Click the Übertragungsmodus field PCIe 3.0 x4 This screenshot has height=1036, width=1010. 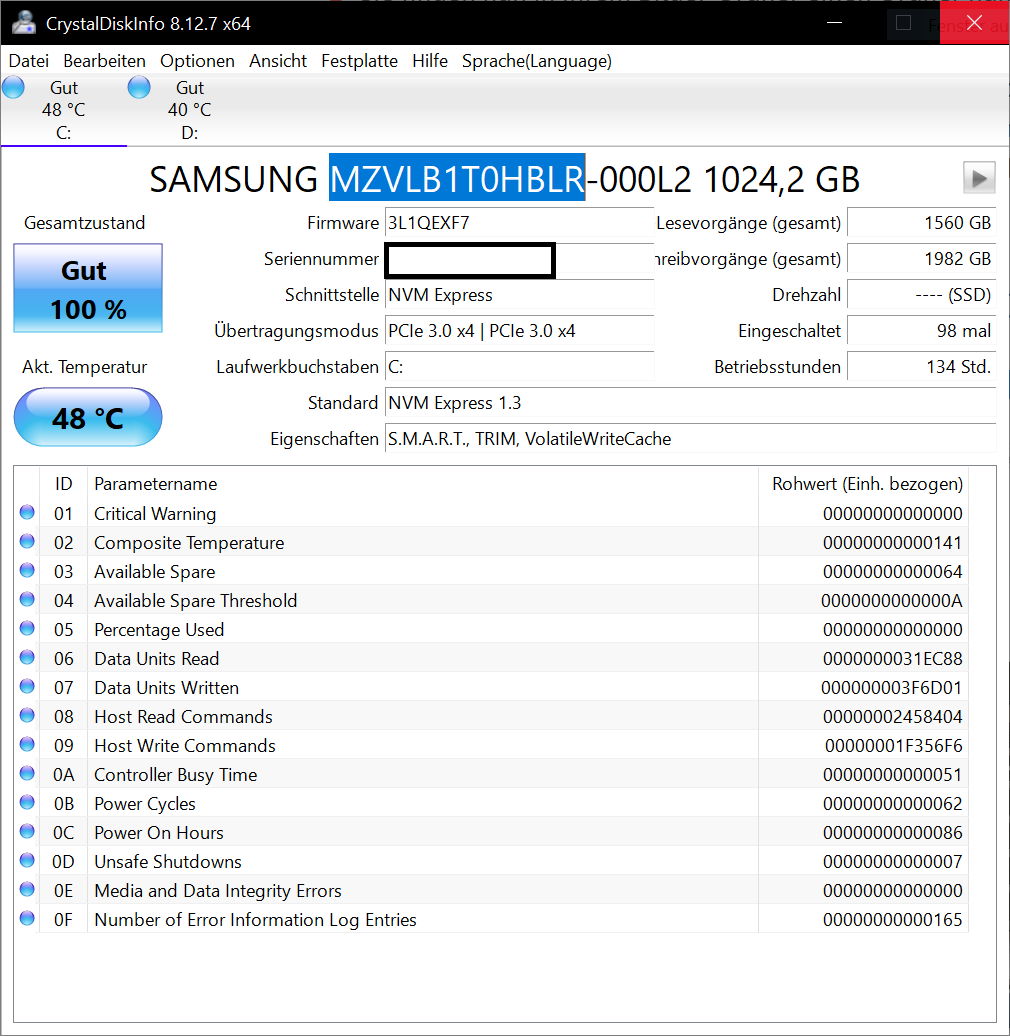coord(519,330)
